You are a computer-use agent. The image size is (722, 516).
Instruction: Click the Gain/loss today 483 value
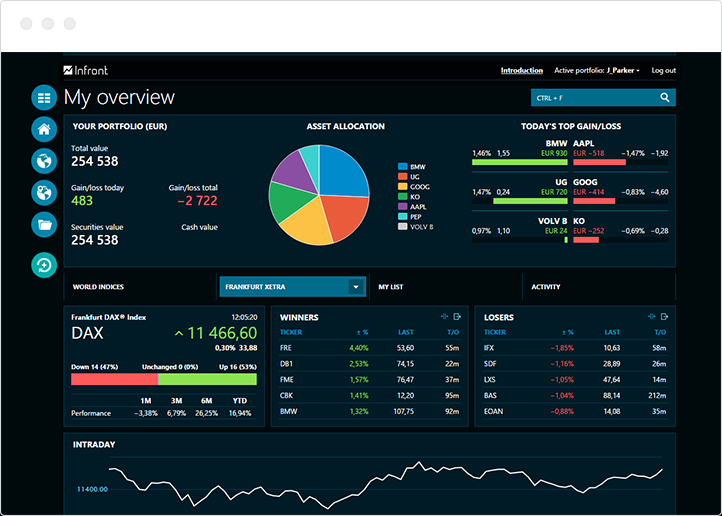pos(82,201)
